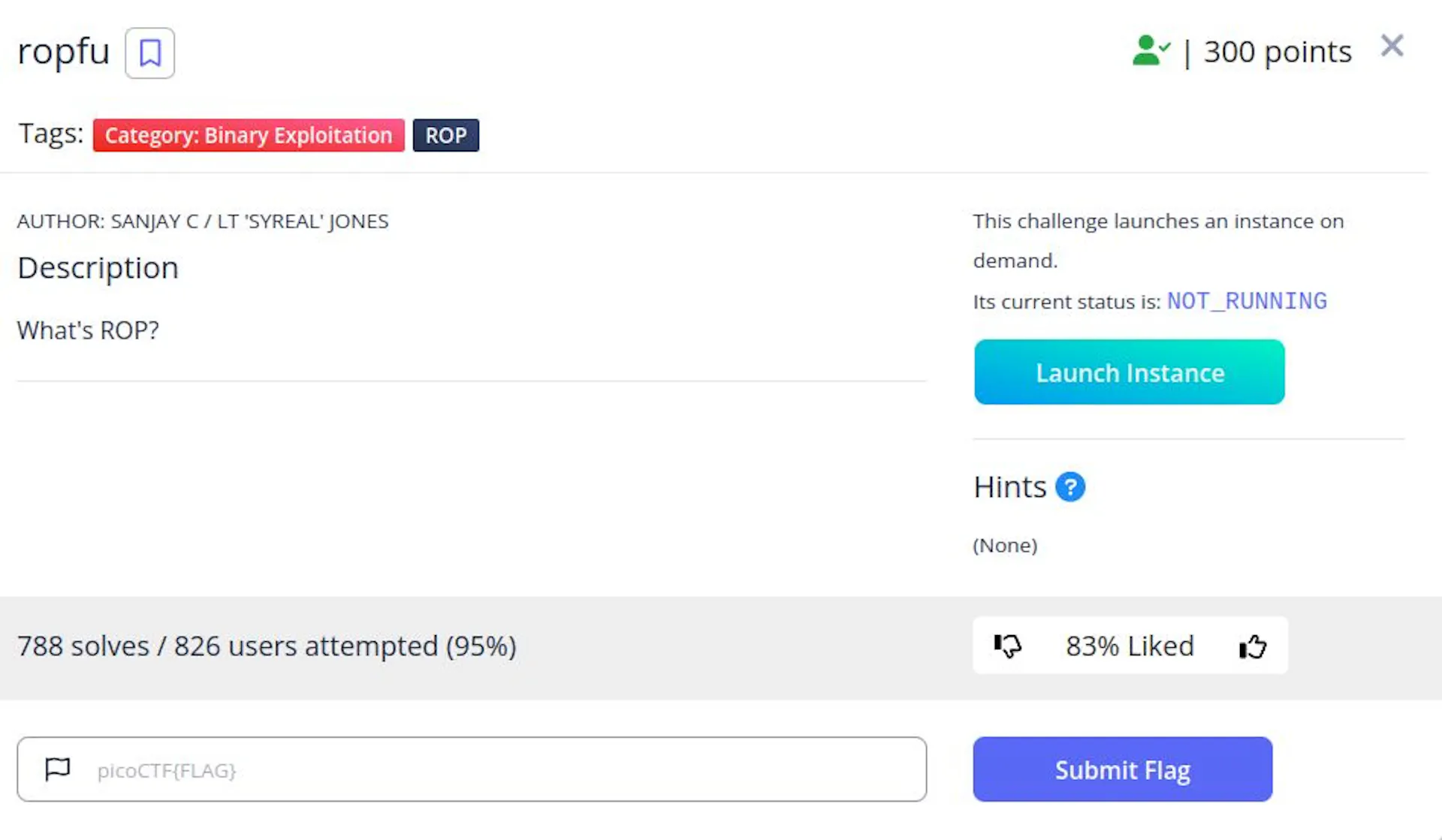Select the ROP tag
The height and width of the screenshot is (840, 1442).
pyautogui.click(x=445, y=135)
